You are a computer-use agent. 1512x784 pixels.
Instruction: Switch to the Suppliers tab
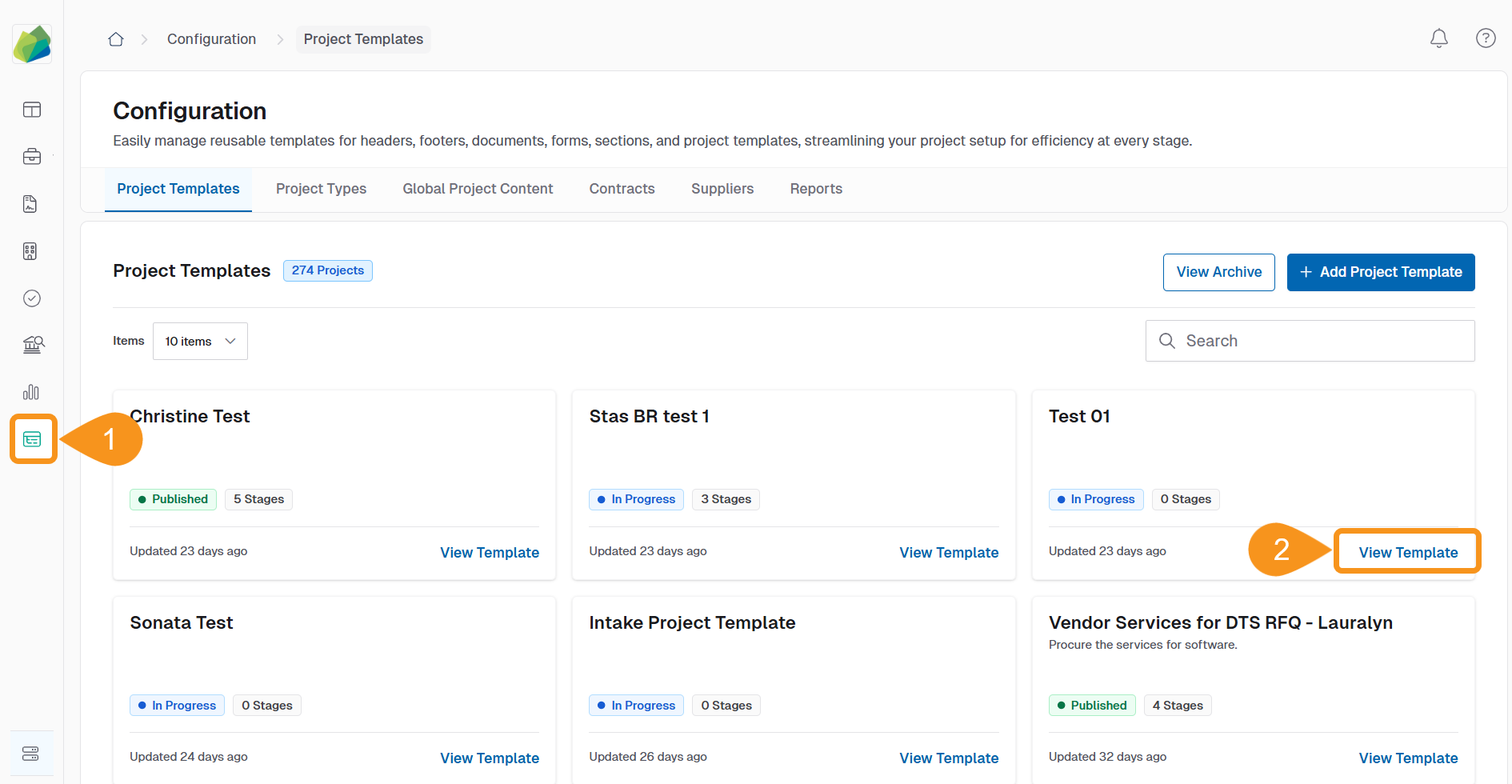(722, 189)
